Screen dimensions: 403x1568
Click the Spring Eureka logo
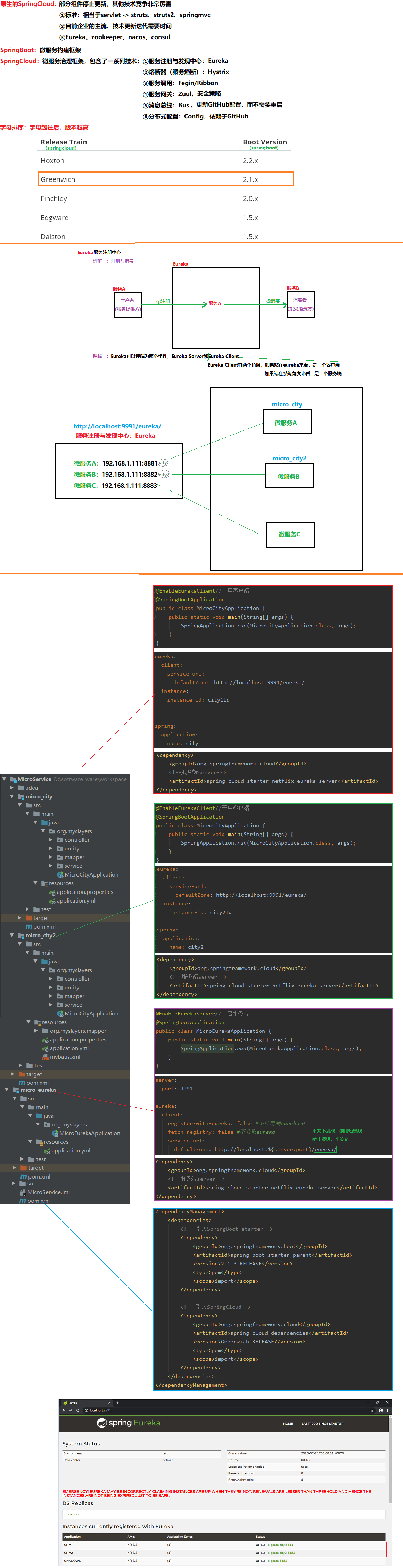[x=129, y=1423]
